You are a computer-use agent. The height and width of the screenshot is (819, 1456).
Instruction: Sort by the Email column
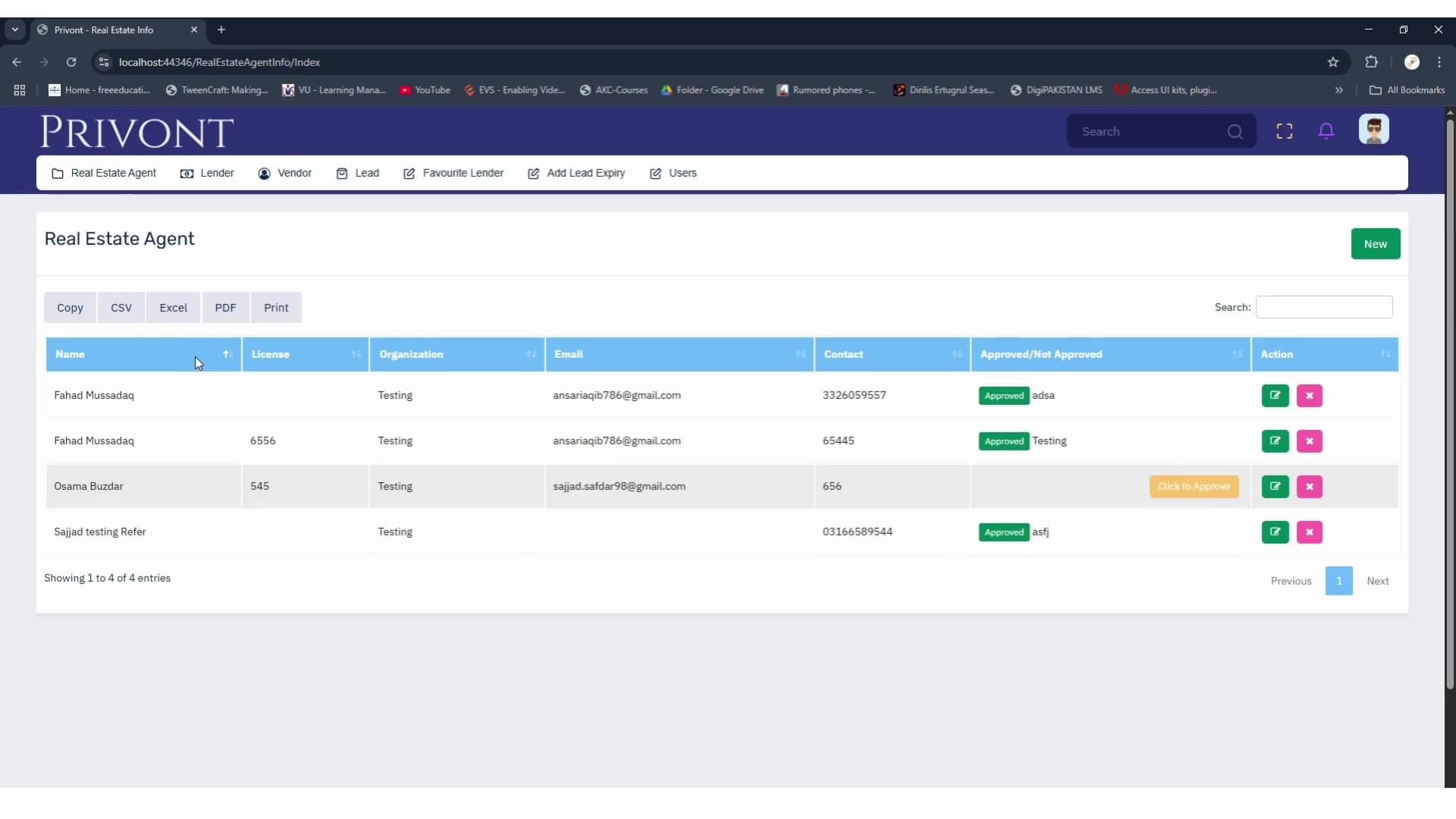679,355
